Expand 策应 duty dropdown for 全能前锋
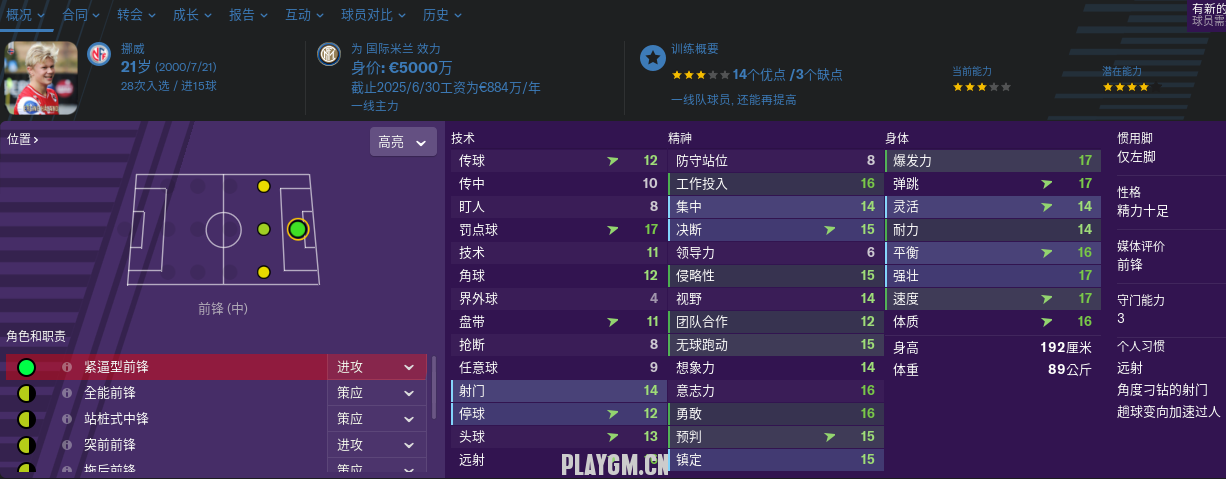 tap(376, 393)
